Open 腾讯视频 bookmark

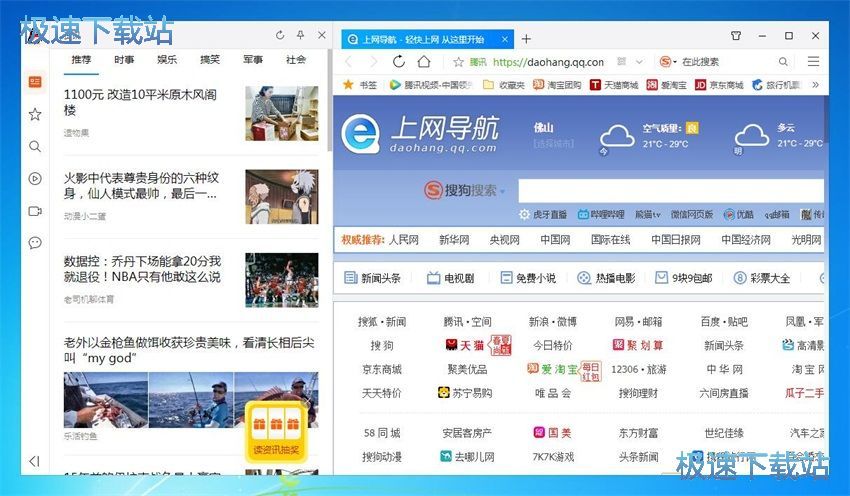point(432,85)
